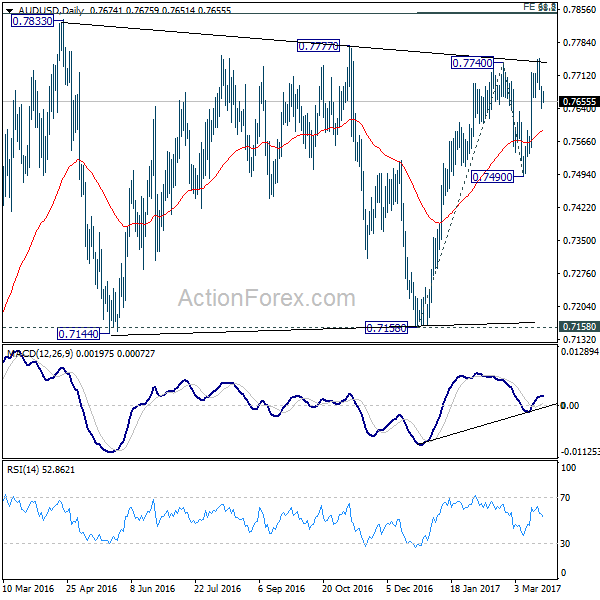Click the 0.74900 low price label

coord(492,177)
